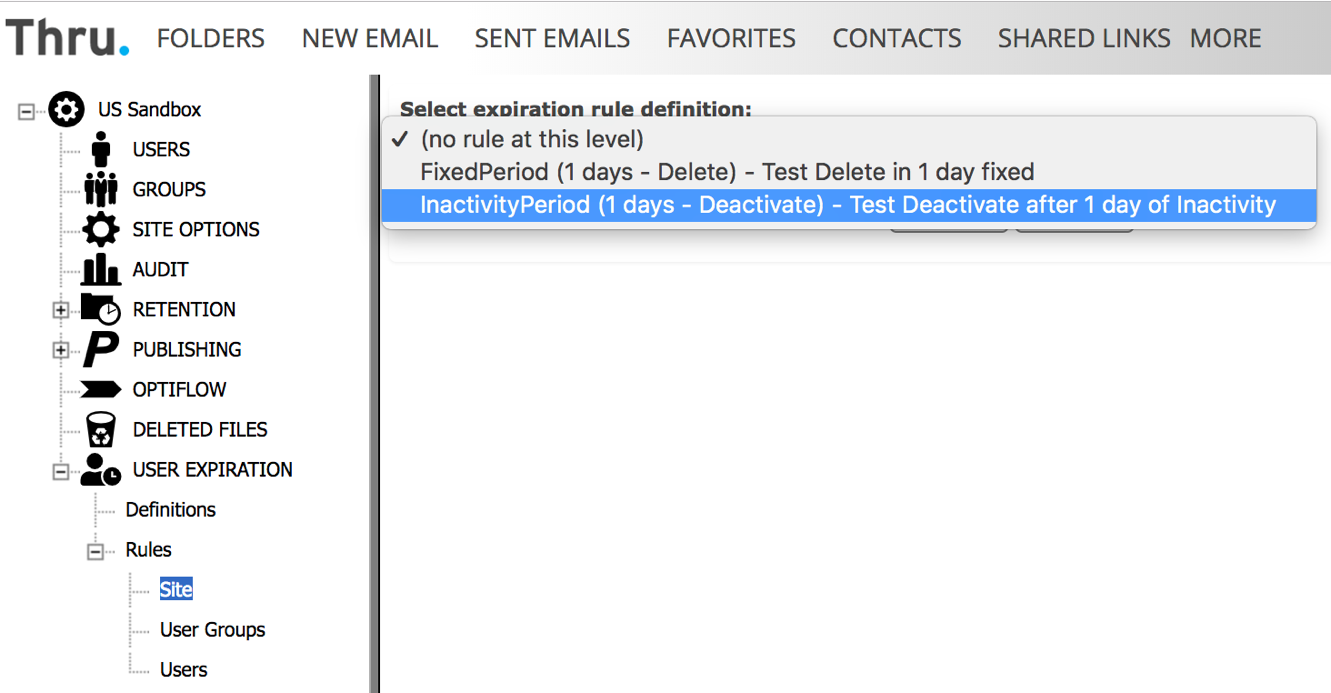Click the Retention folder clock icon
The image size is (1331, 693).
101,309
